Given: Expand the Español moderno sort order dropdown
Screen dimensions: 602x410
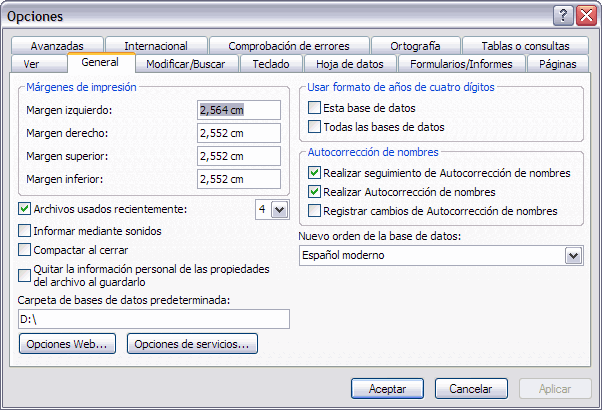Looking at the screenshot, I should (x=573, y=256).
